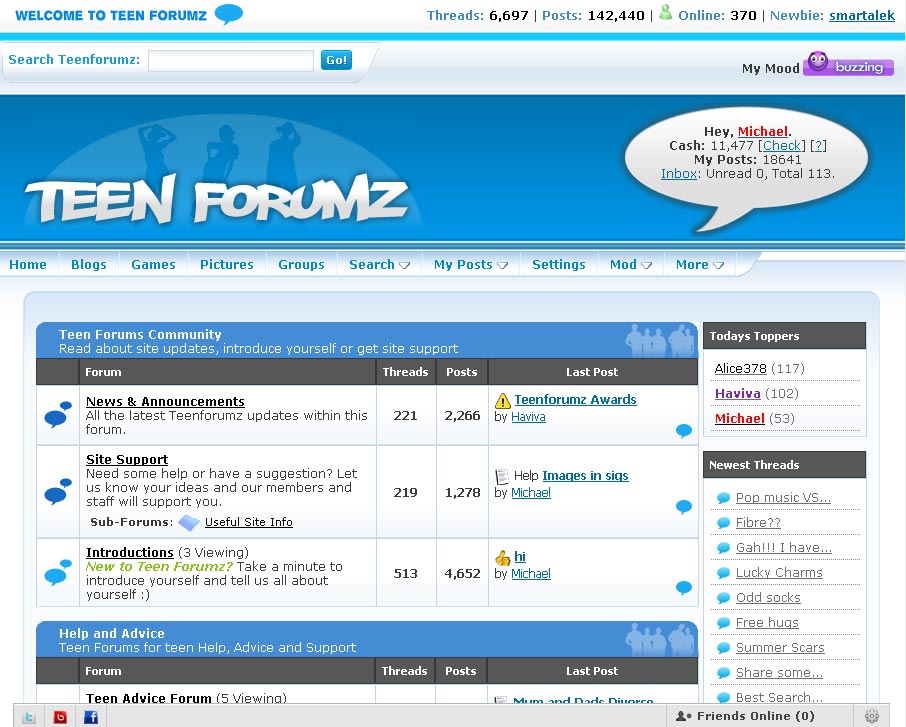Viewport: 906px width, 727px height.
Task: Go to last post in Site Support row
Action: pos(684,507)
